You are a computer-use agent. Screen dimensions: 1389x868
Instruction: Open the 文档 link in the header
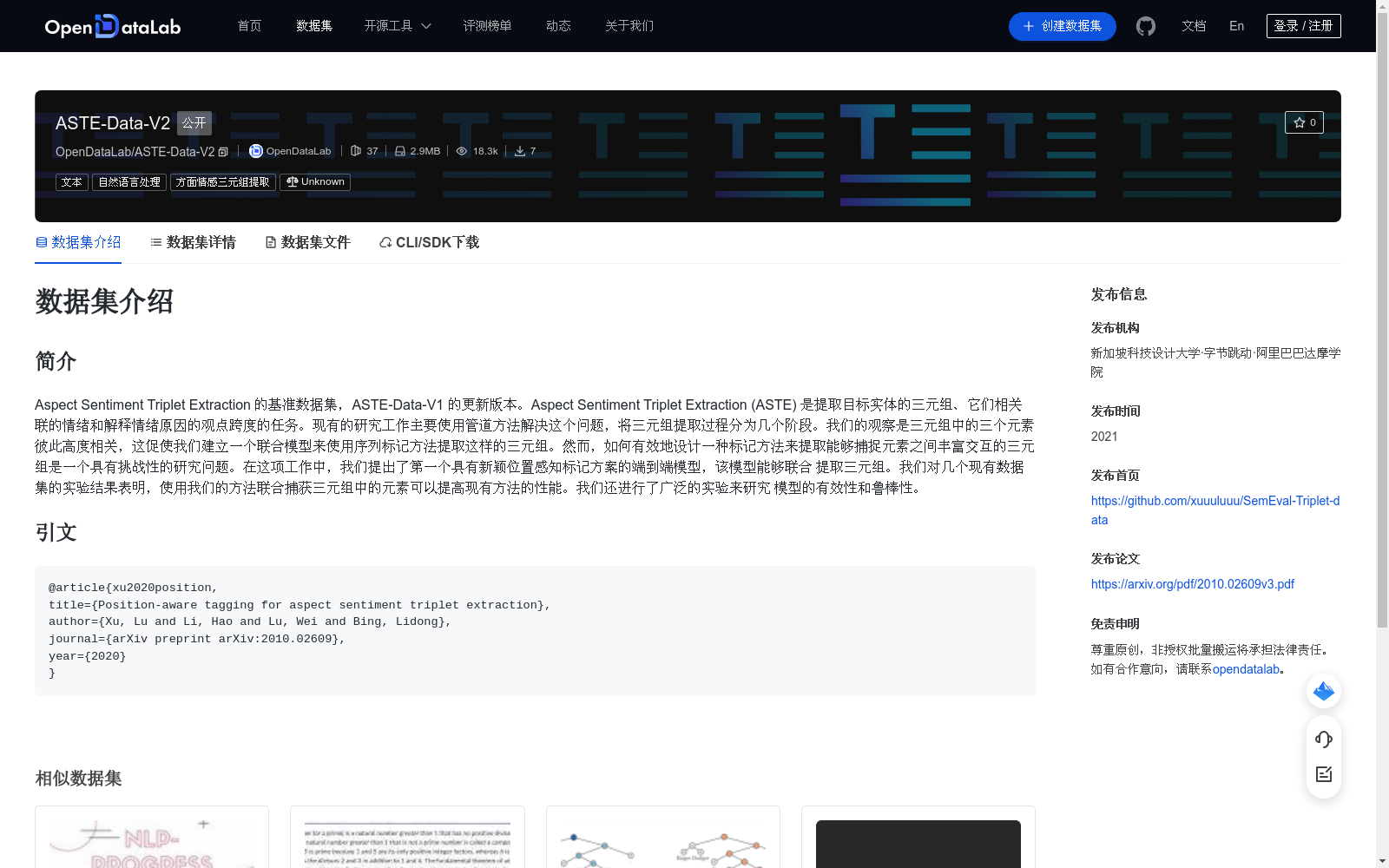[x=1194, y=26]
